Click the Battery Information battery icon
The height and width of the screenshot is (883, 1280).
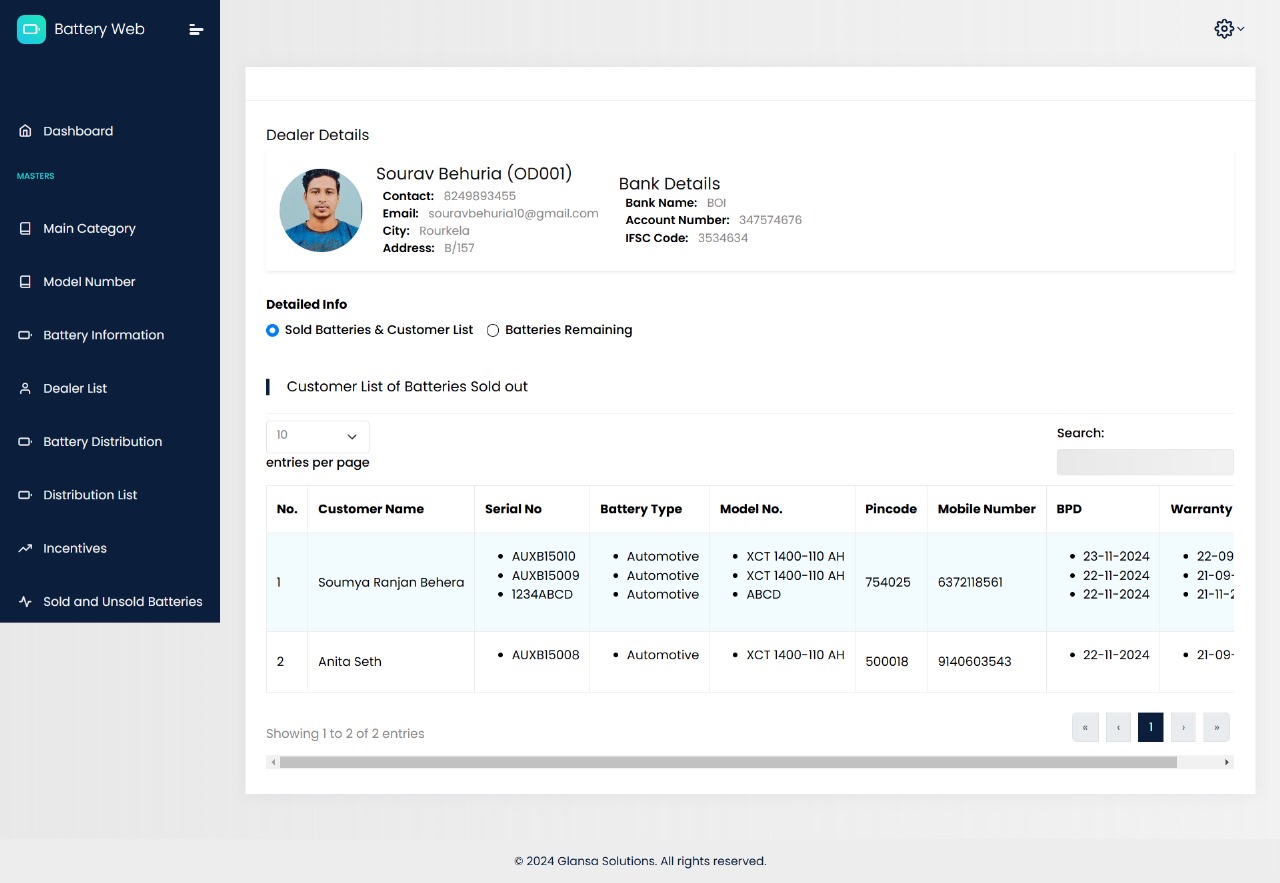point(25,335)
